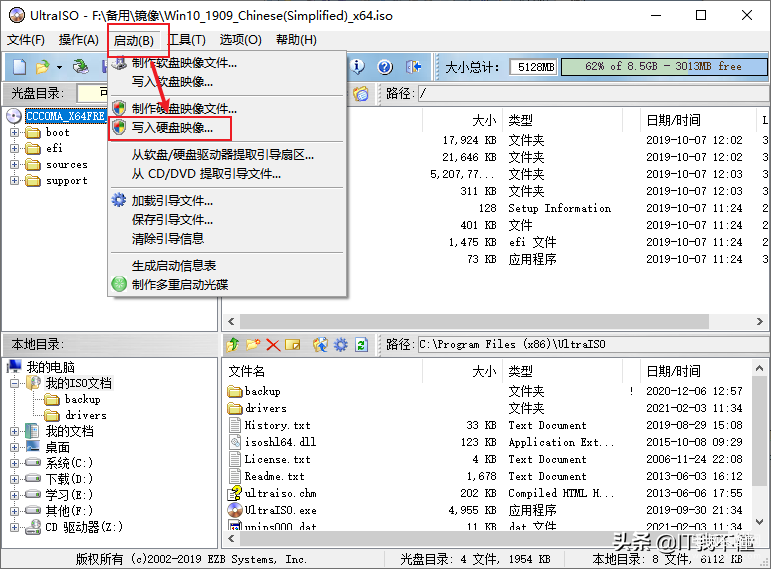The height and width of the screenshot is (569, 771).
Task: Expand the 系统(C:) drive node
Action: point(14,463)
